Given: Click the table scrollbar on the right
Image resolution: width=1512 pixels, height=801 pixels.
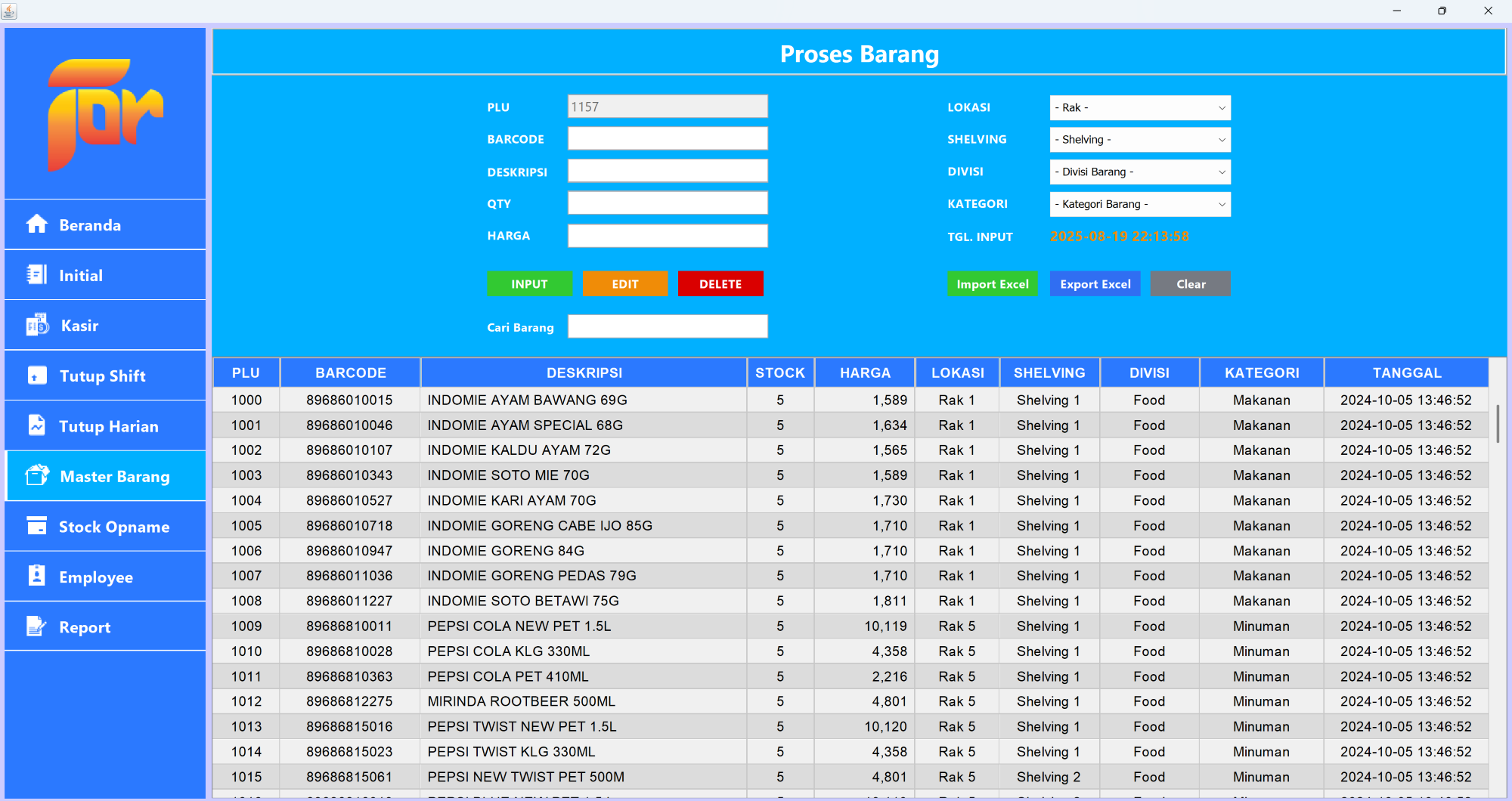Looking at the screenshot, I should point(1498,425).
